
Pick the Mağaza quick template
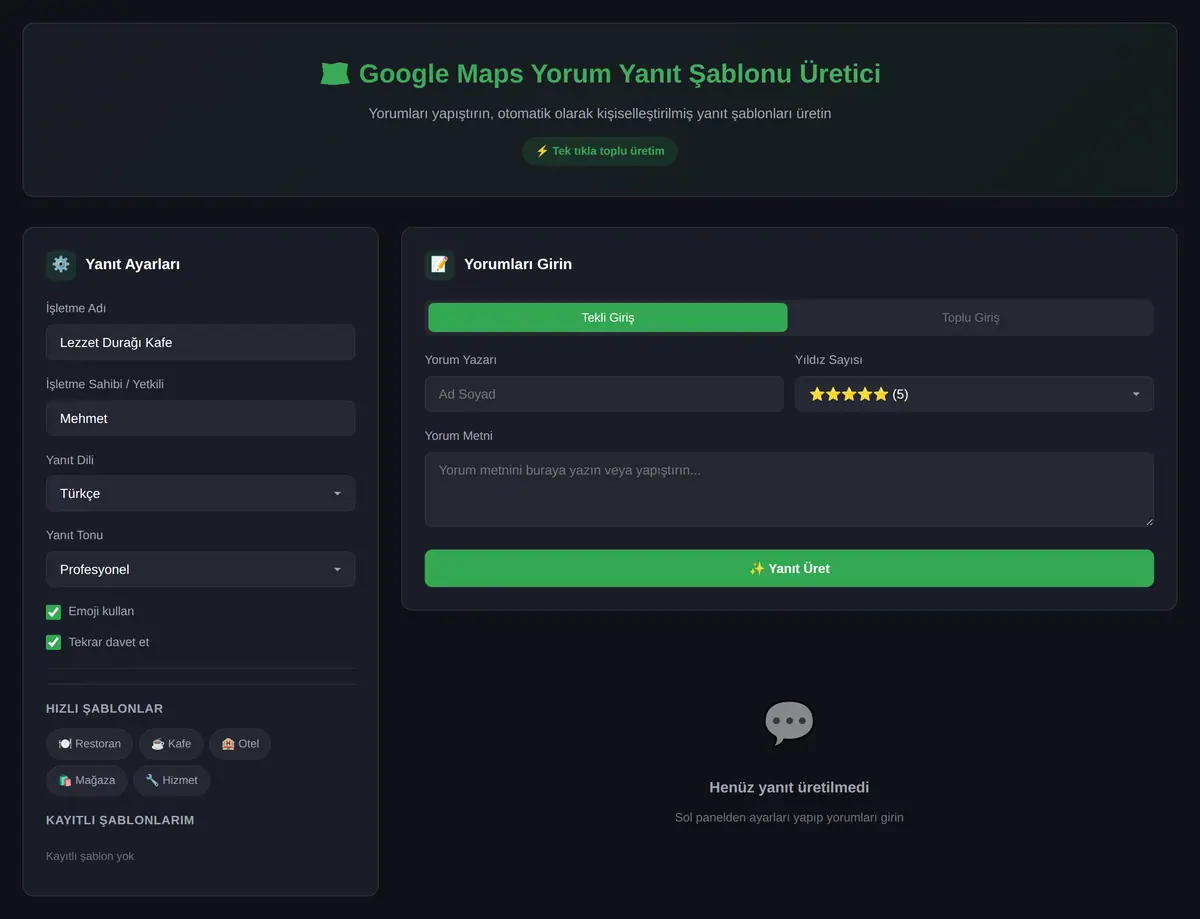(87, 780)
